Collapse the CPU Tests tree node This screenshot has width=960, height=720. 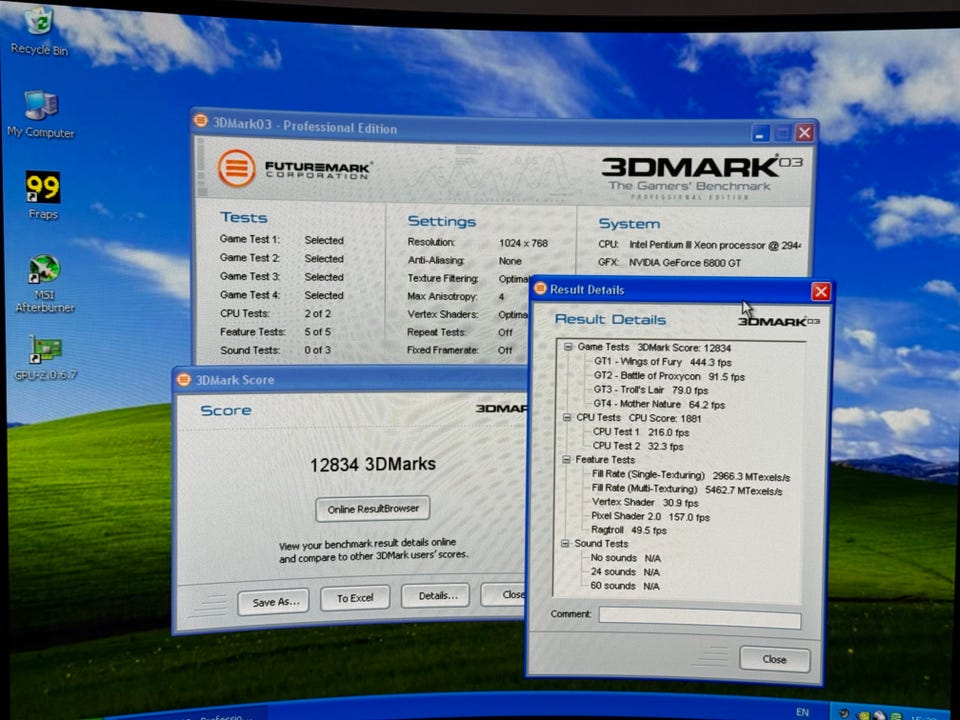[567, 417]
